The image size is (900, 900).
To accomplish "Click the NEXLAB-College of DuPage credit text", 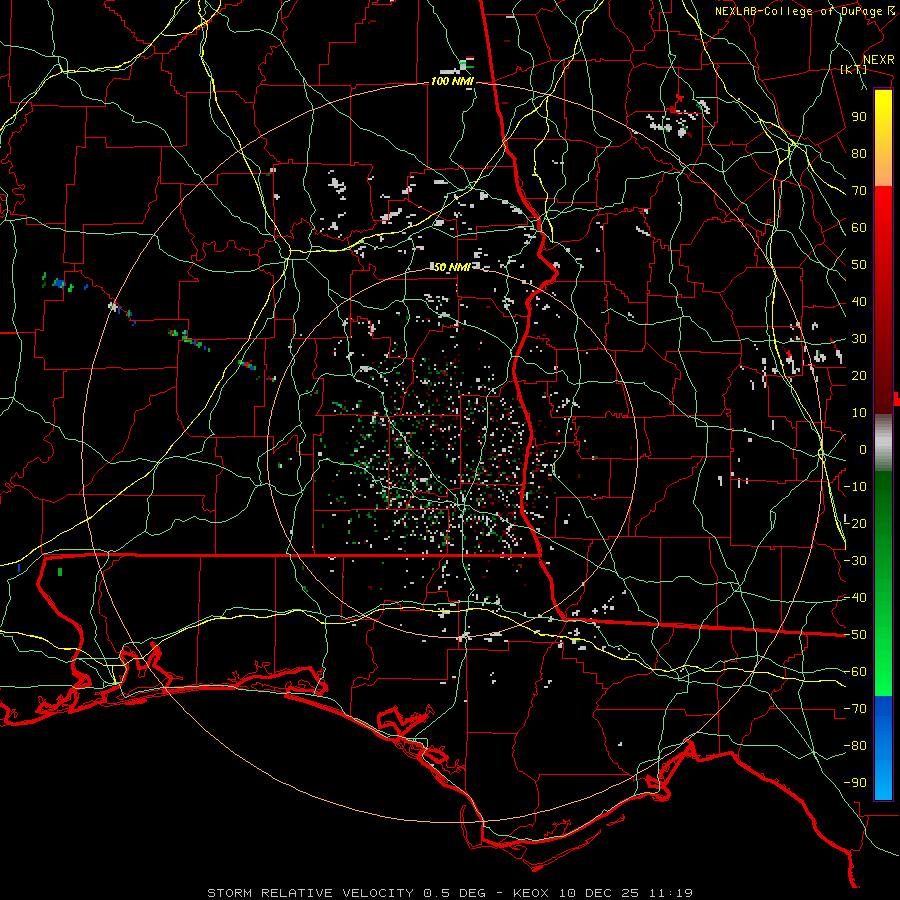I will (x=799, y=11).
